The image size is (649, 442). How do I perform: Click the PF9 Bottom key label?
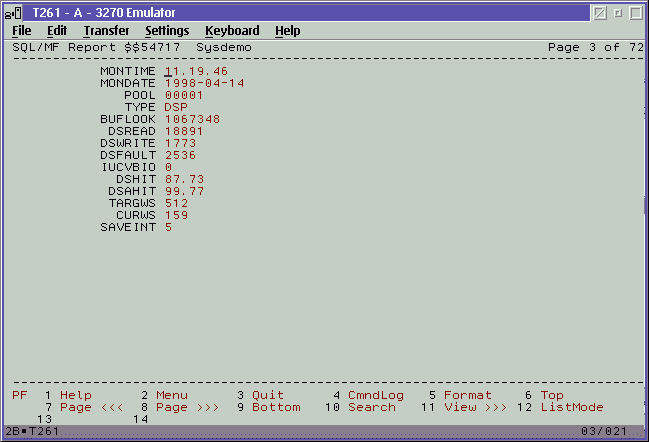click(276, 407)
